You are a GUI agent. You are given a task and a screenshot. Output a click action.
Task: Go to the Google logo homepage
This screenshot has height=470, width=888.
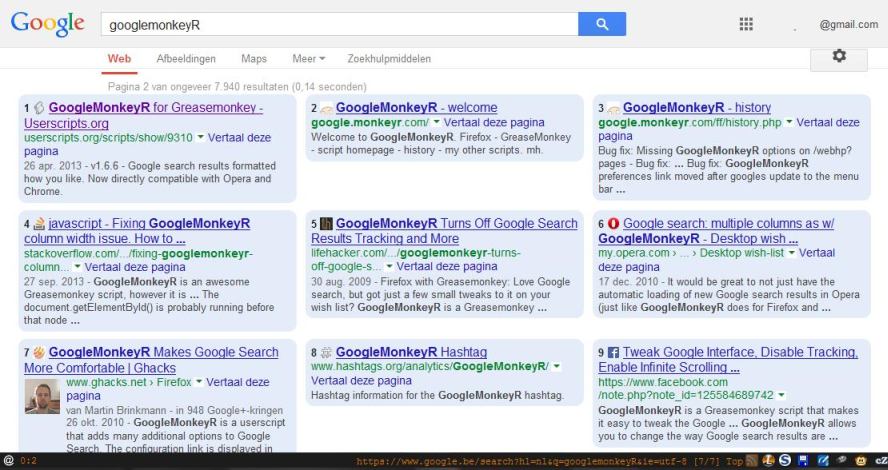48,24
